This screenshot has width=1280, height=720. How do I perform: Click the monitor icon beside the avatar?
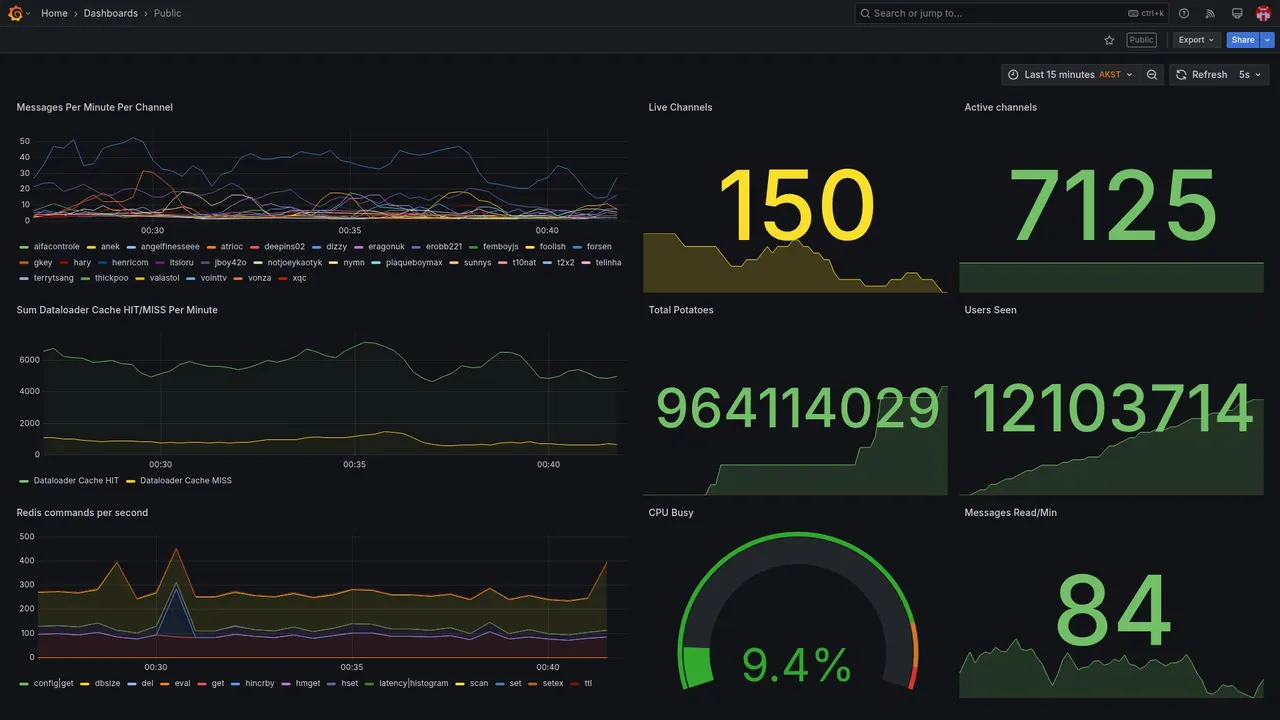(1237, 13)
